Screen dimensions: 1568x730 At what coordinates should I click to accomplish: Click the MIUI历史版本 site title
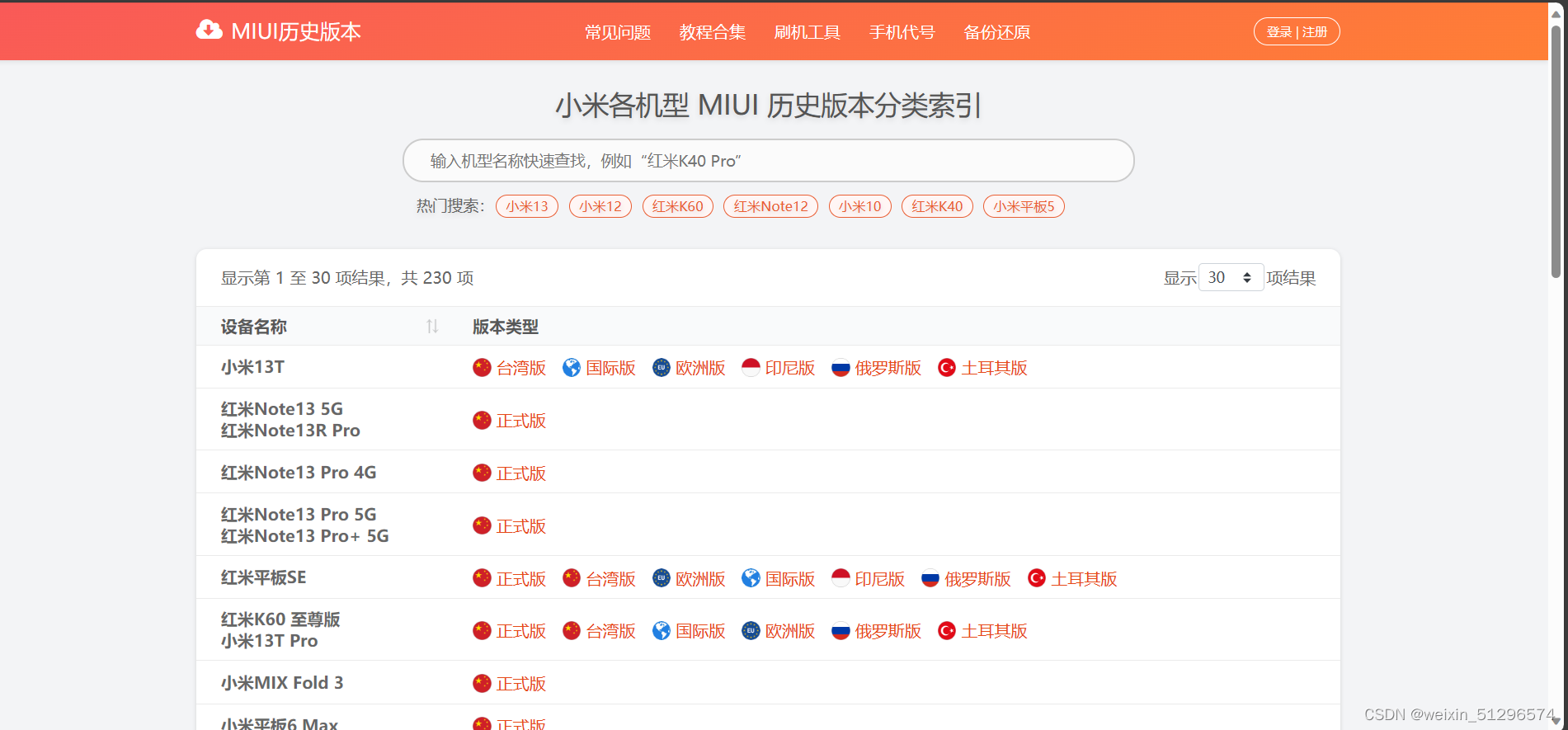click(296, 31)
